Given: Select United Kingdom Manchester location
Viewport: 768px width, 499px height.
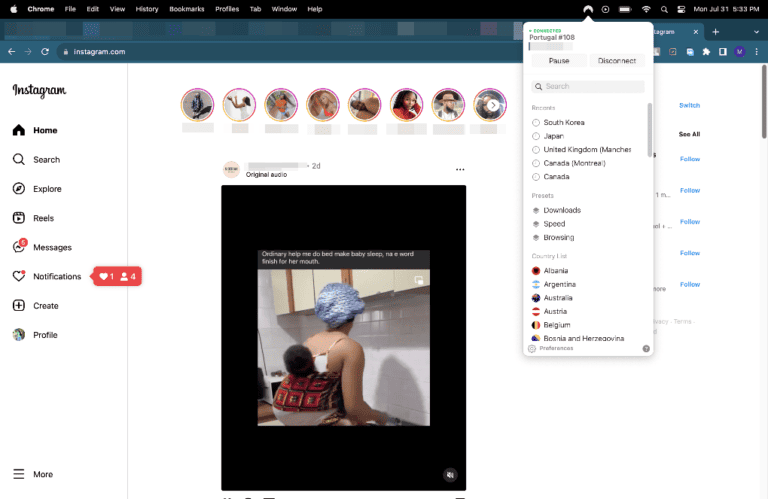Looking at the screenshot, I should tap(582, 149).
